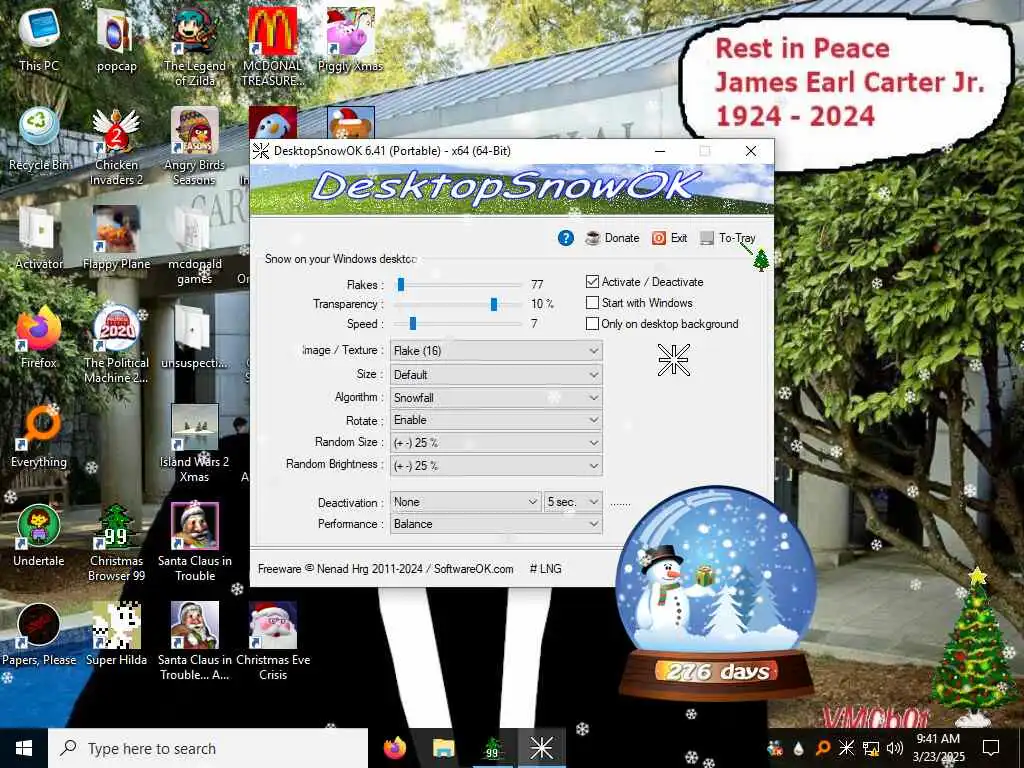Select the Island Wars 2 Xmas icon
Viewport: 1024px width, 768px height.
click(195, 444)
